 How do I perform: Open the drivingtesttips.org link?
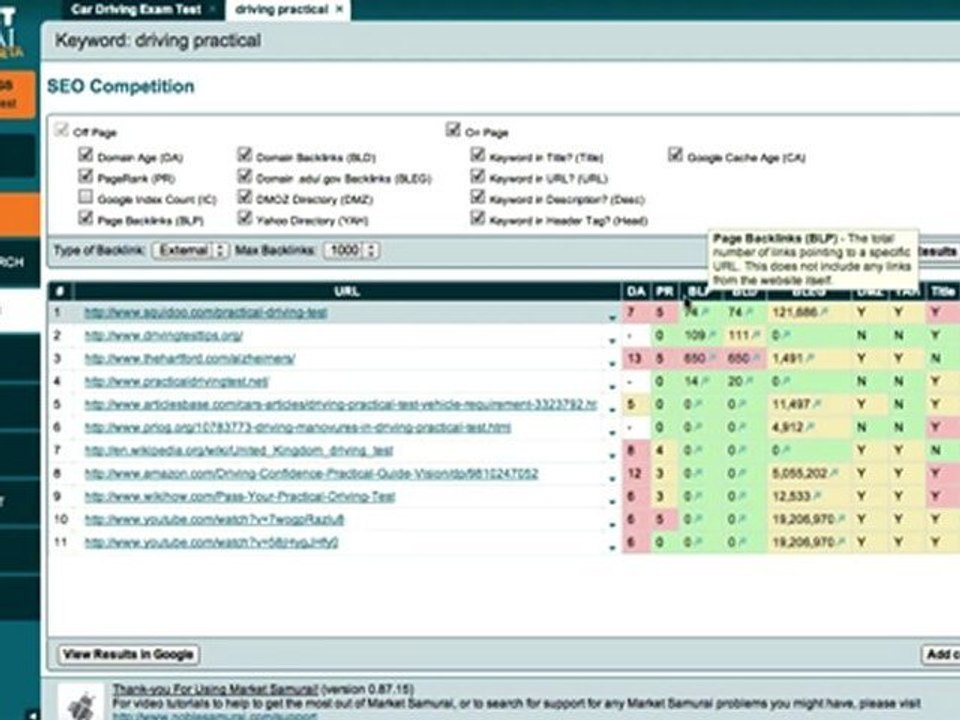tap(163, 336)
